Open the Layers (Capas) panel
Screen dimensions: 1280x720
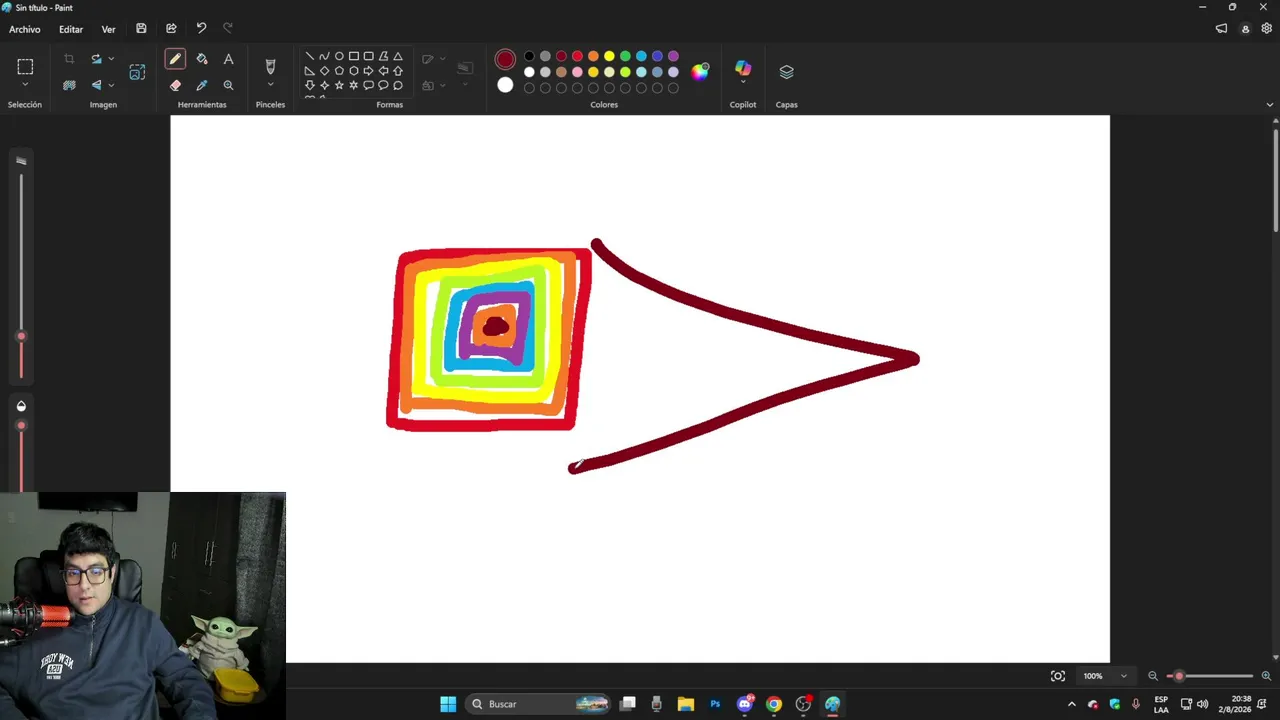(x=786, y=72)
